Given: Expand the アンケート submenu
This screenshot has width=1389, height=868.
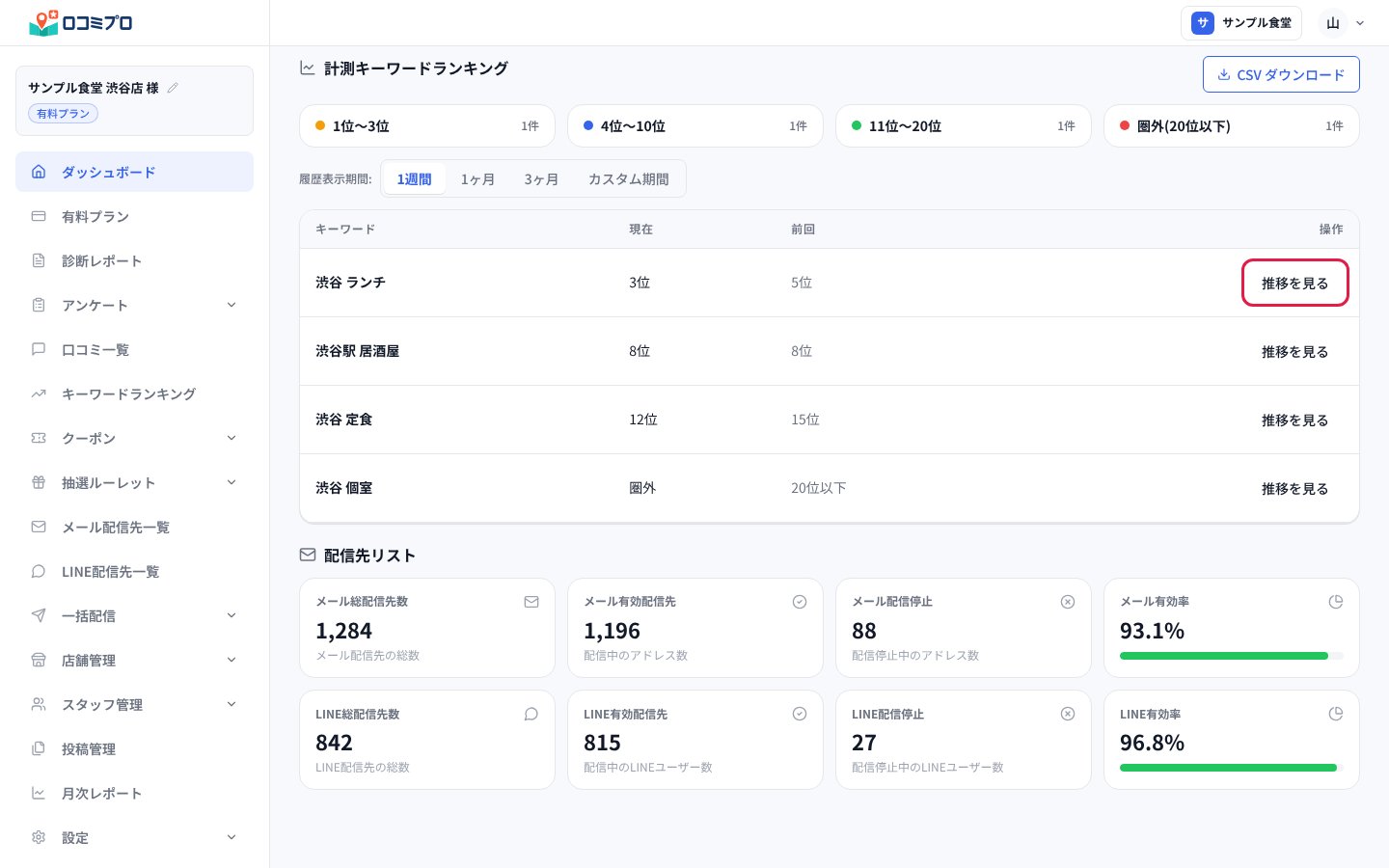Looking at the screenshot, I should pyautogui.click(x=231, y=305).
